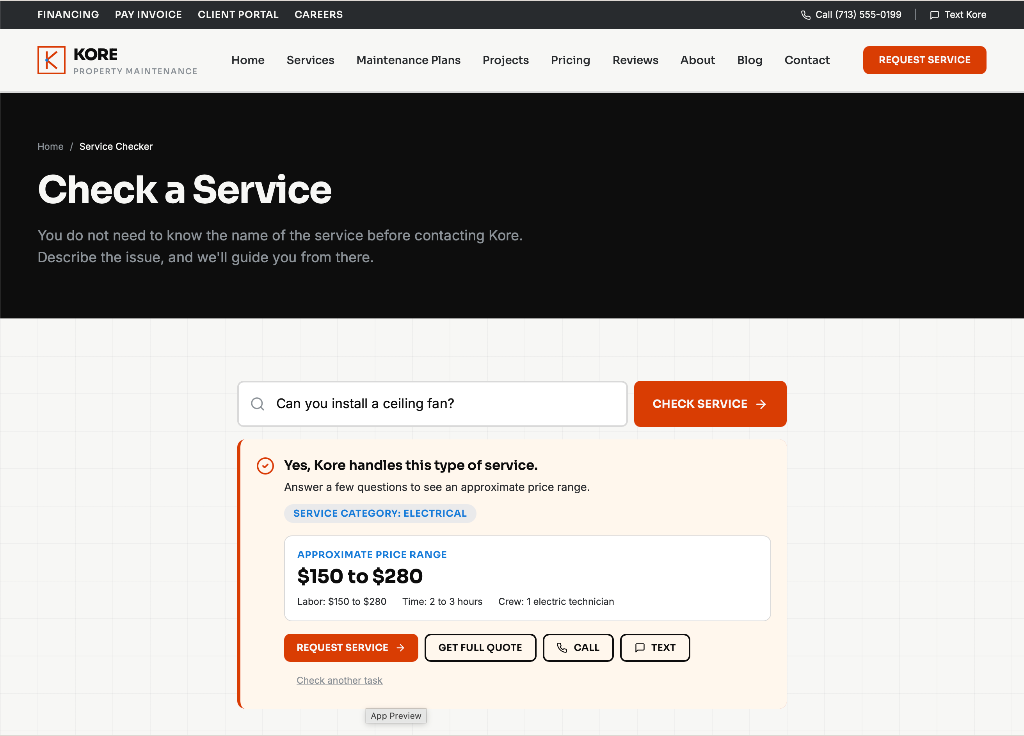Viewport: 1024px width, 736px height.
Task: Click the service question input field
Action: pos(432,404)
